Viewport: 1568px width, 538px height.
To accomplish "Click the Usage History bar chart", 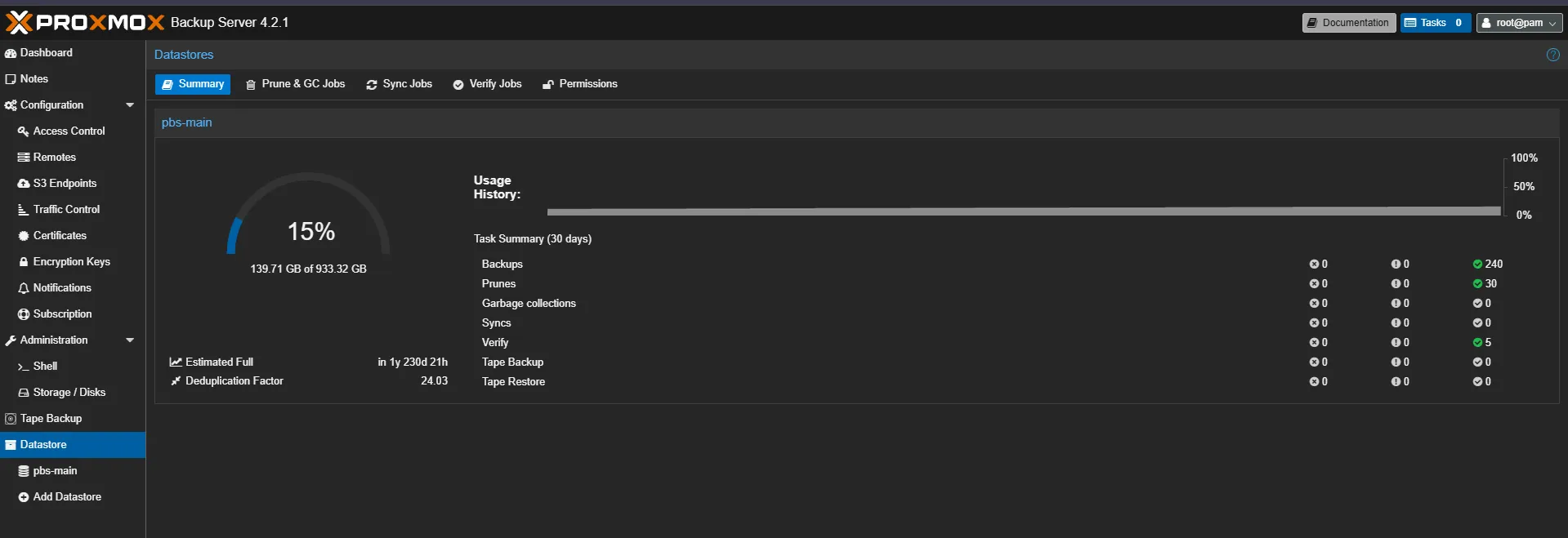I will [x=1024, y=211].
